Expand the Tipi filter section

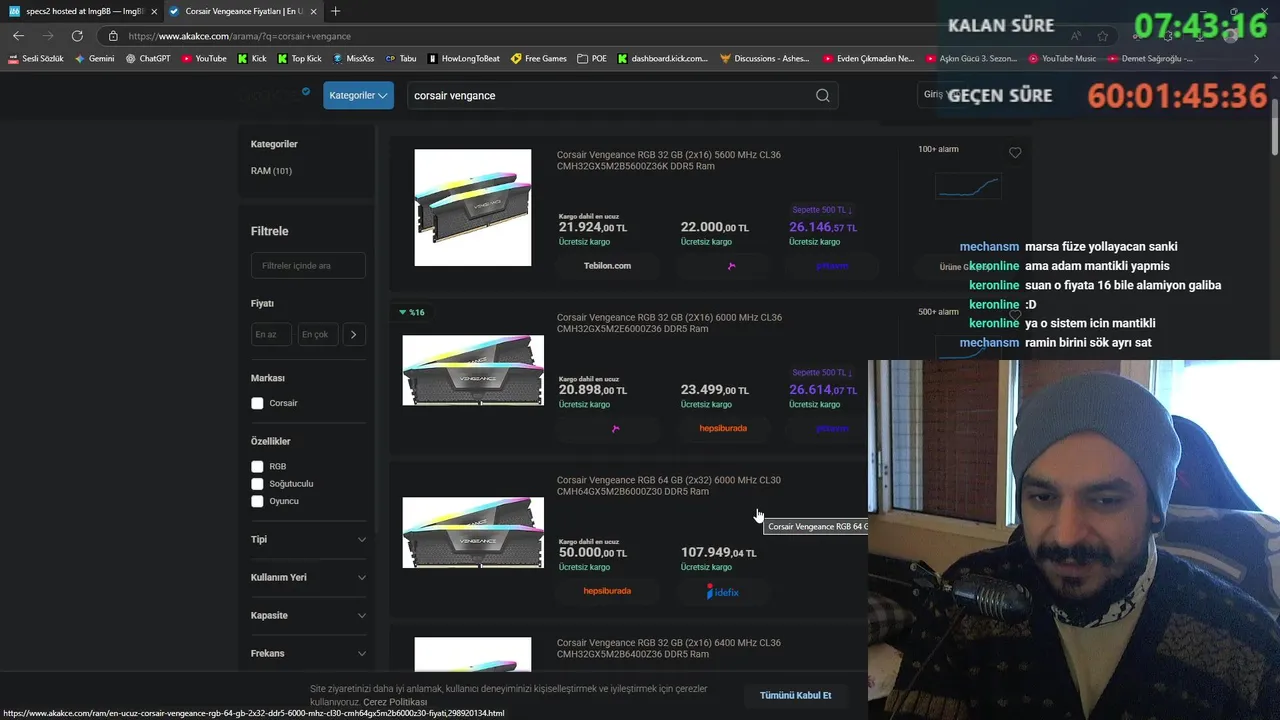[308, 539]
